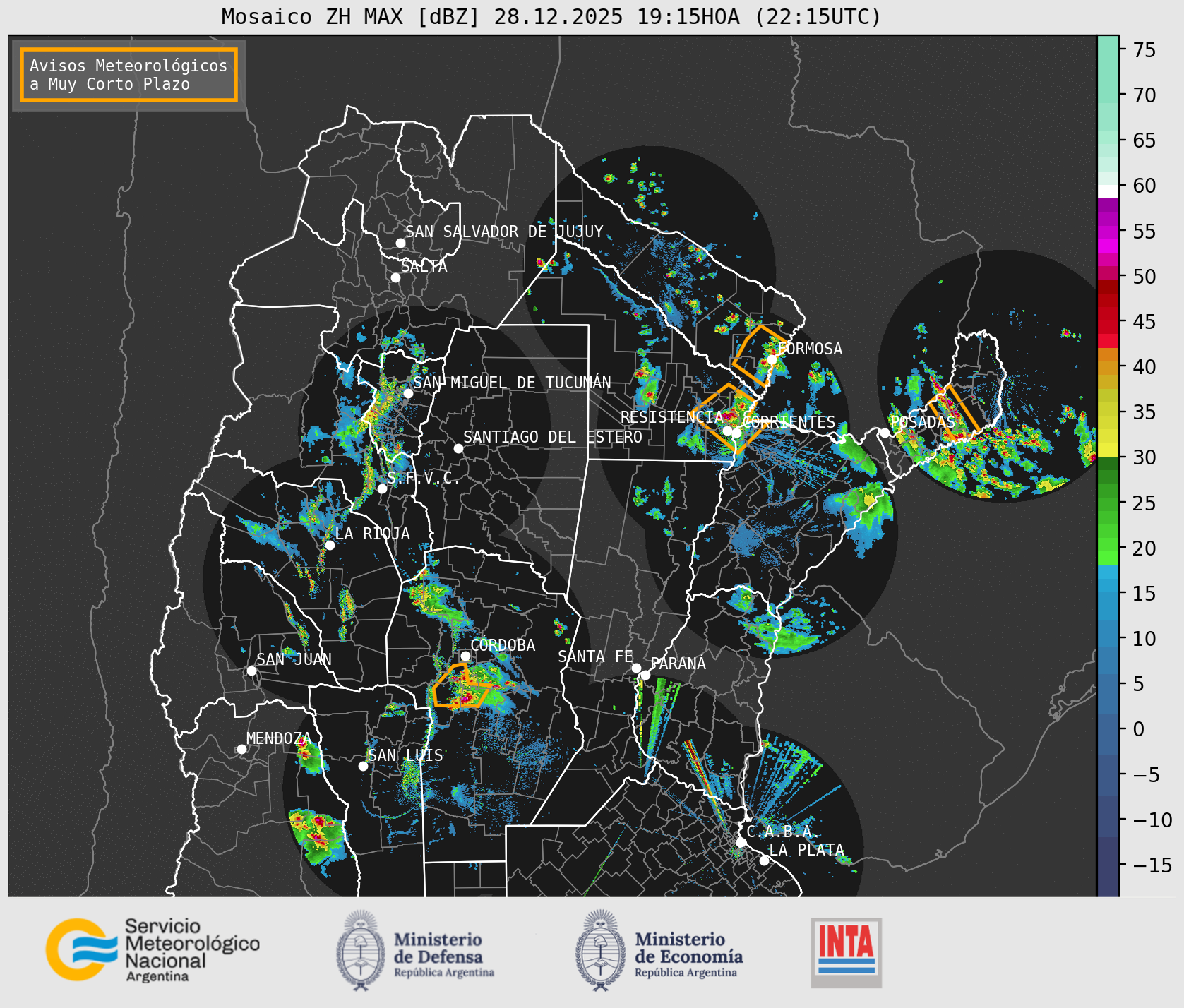
Task: Click the 'S.F.V.C.' city label
Action: pos(424,478)
